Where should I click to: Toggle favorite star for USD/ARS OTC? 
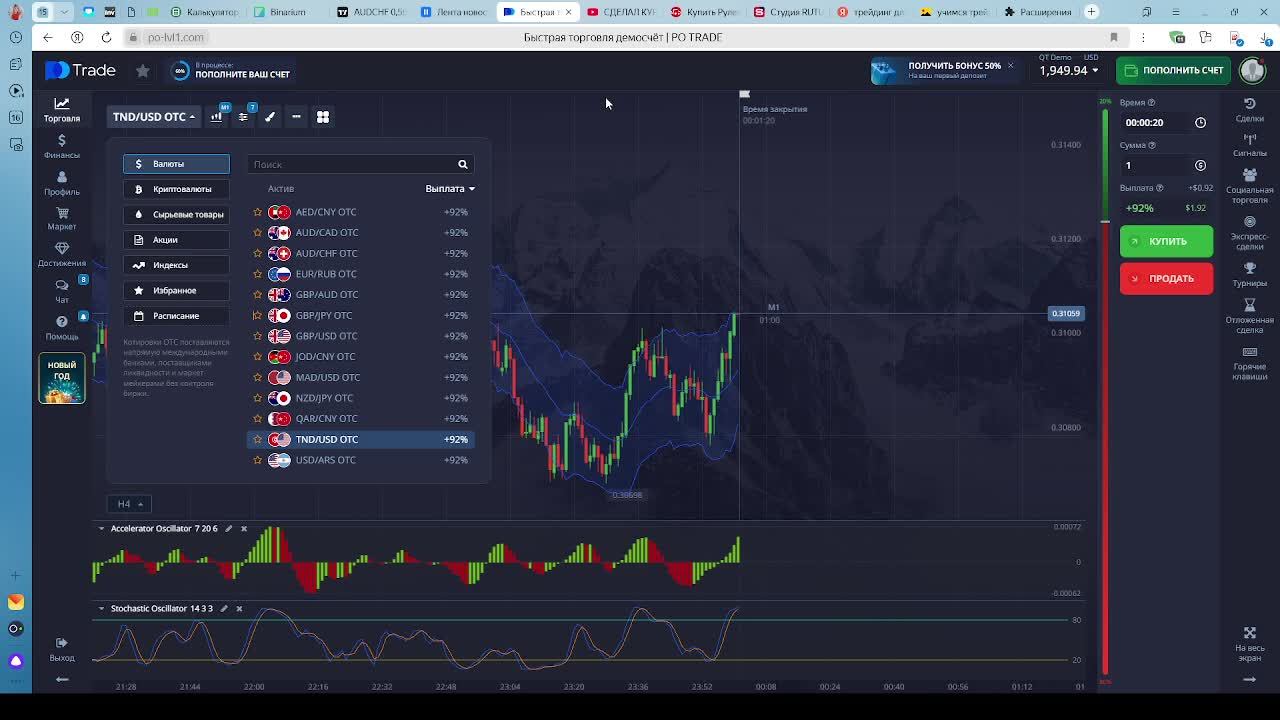click(257, 460)
